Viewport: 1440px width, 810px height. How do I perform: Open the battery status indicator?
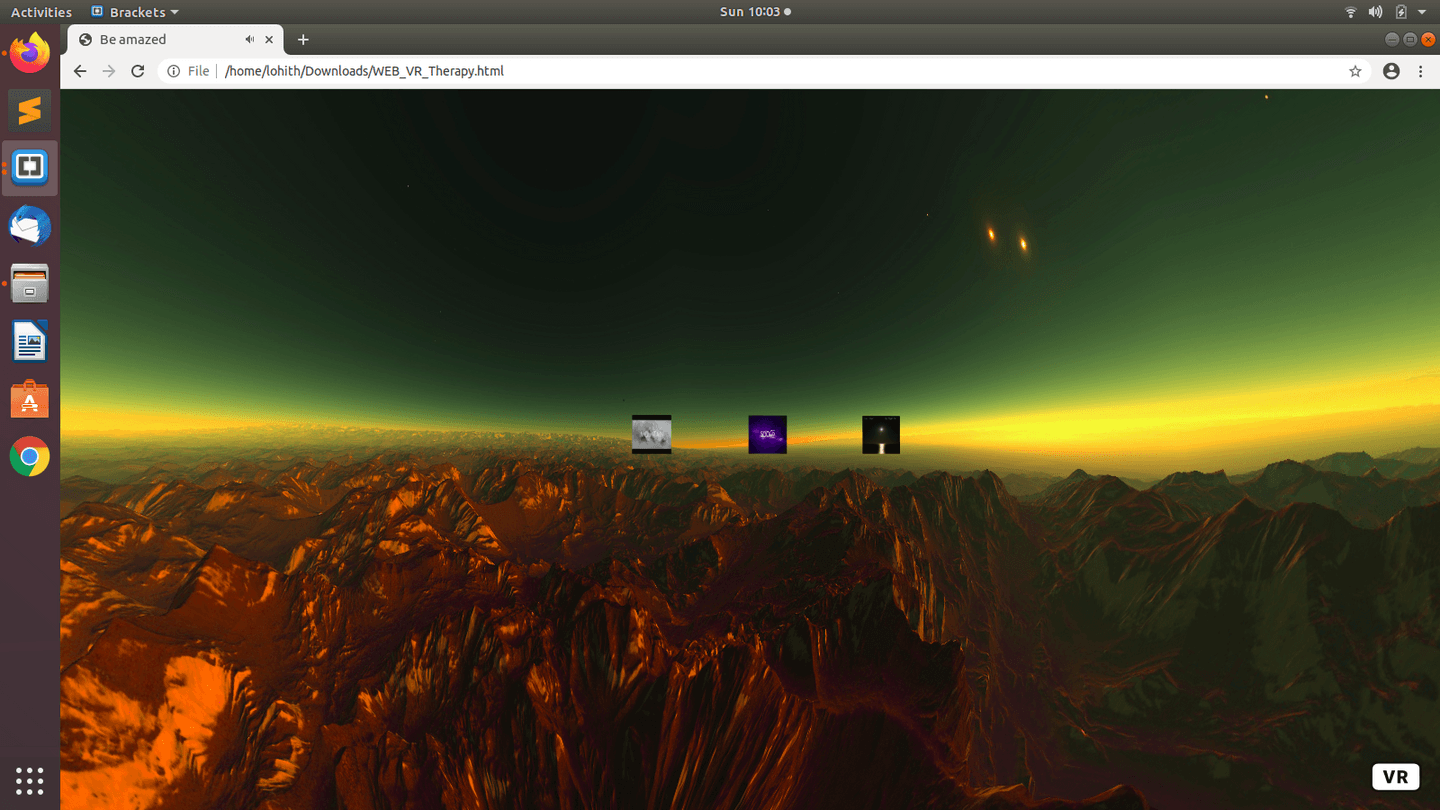(1401, 12)
